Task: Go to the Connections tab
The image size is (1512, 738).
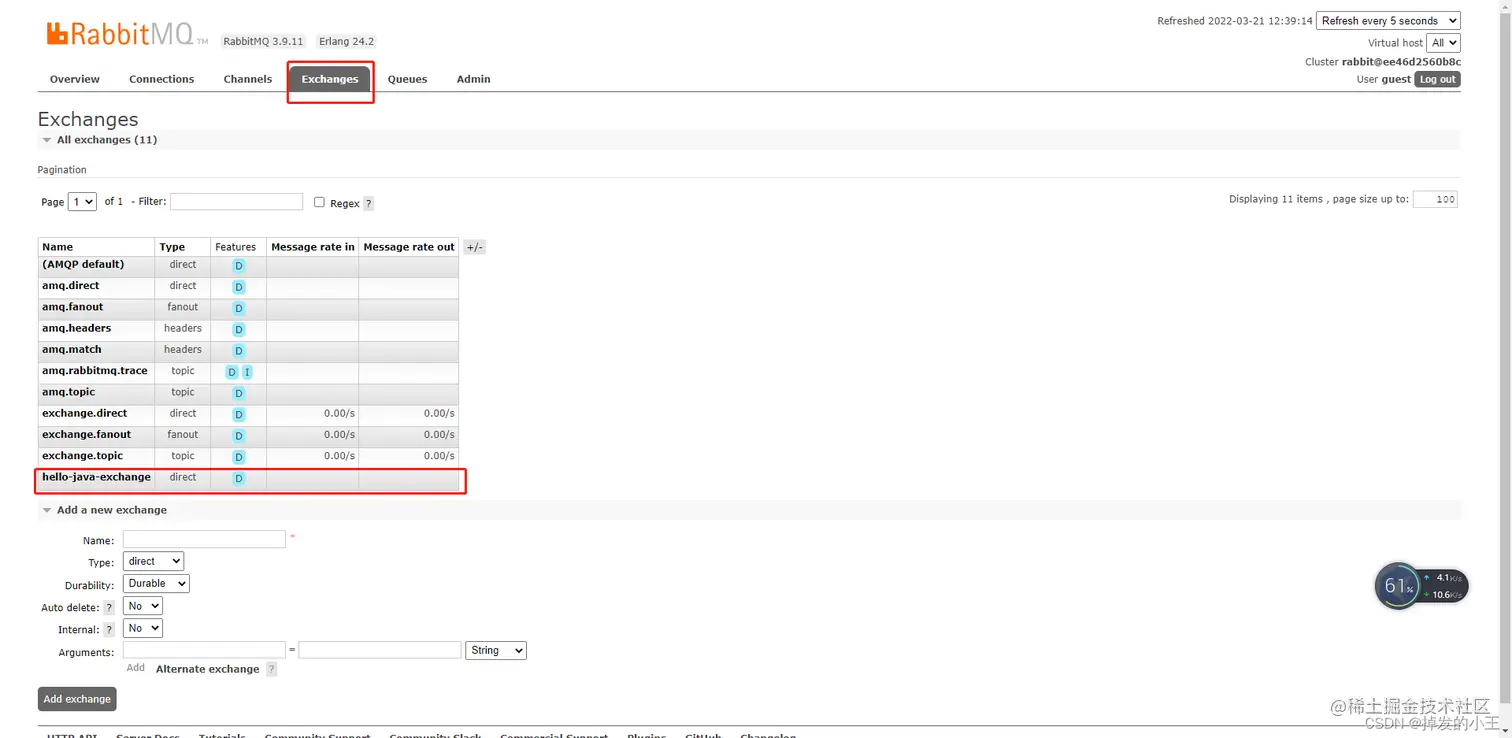Action: (162, 79)
